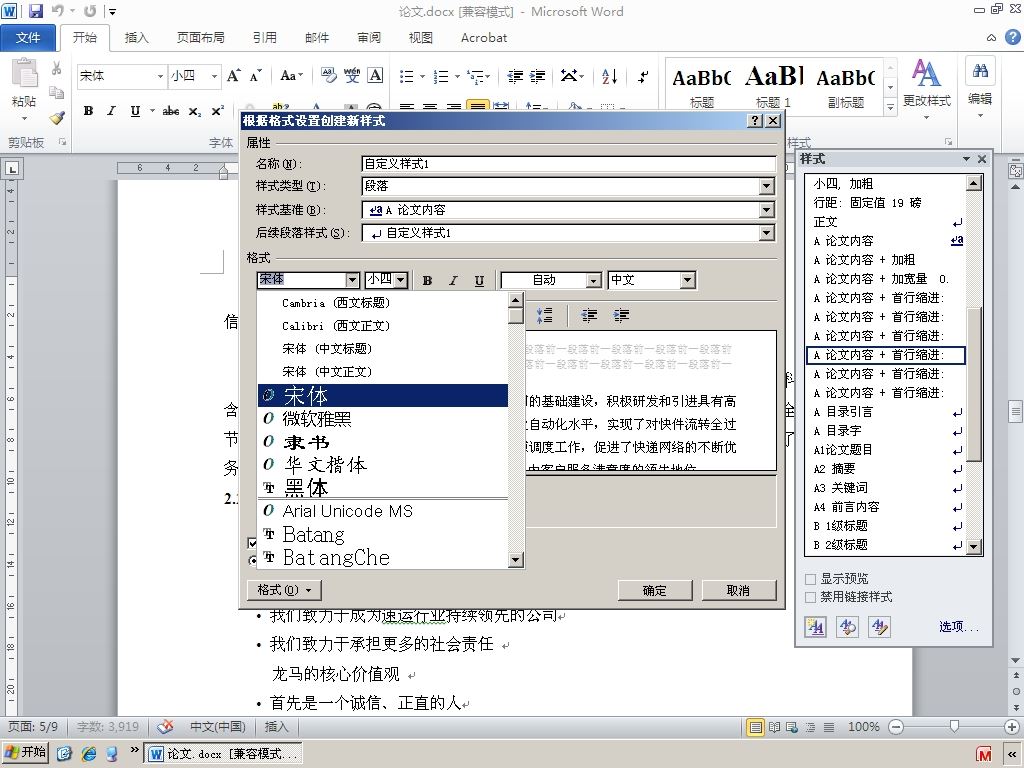Click the ribbon Strikethrough abc icon
1024x768 pixels.
(x=171, y=111)
